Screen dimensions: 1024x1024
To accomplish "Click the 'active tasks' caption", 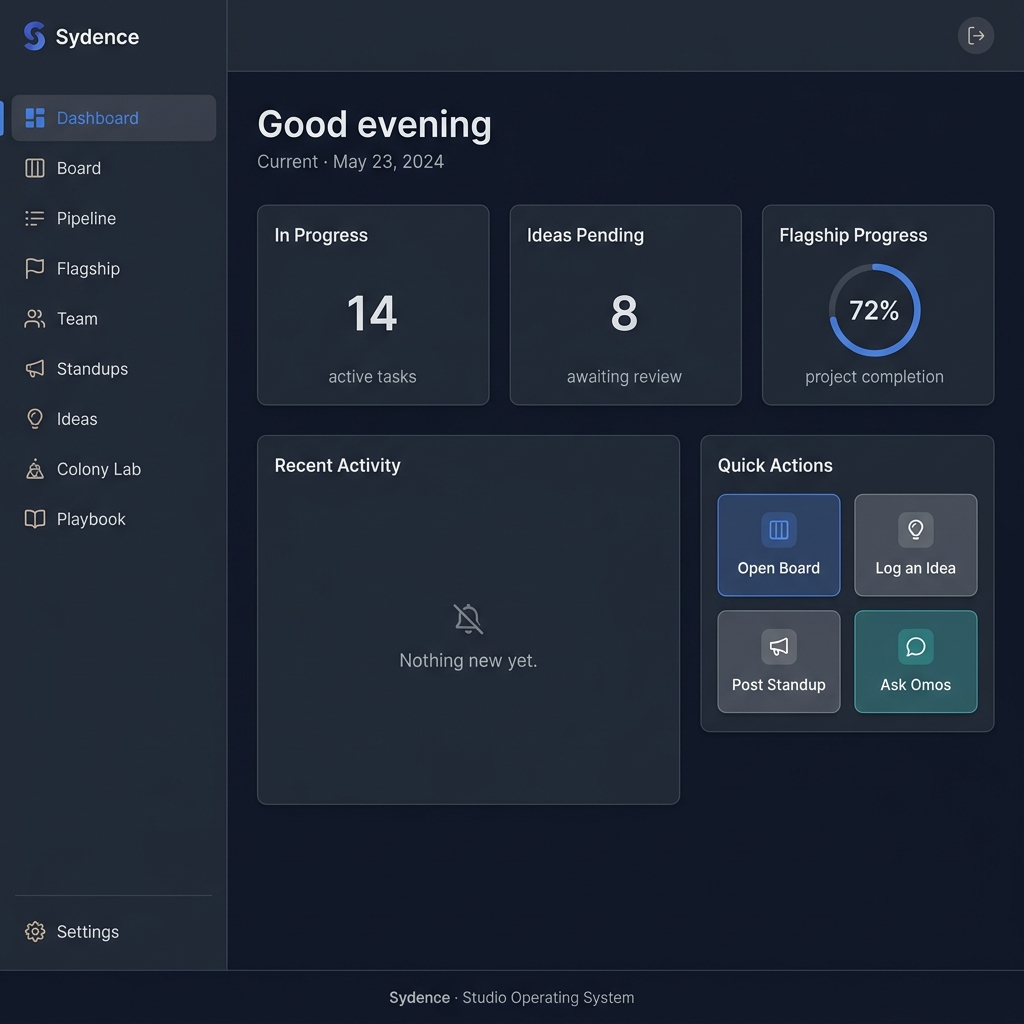I will 372,377.
